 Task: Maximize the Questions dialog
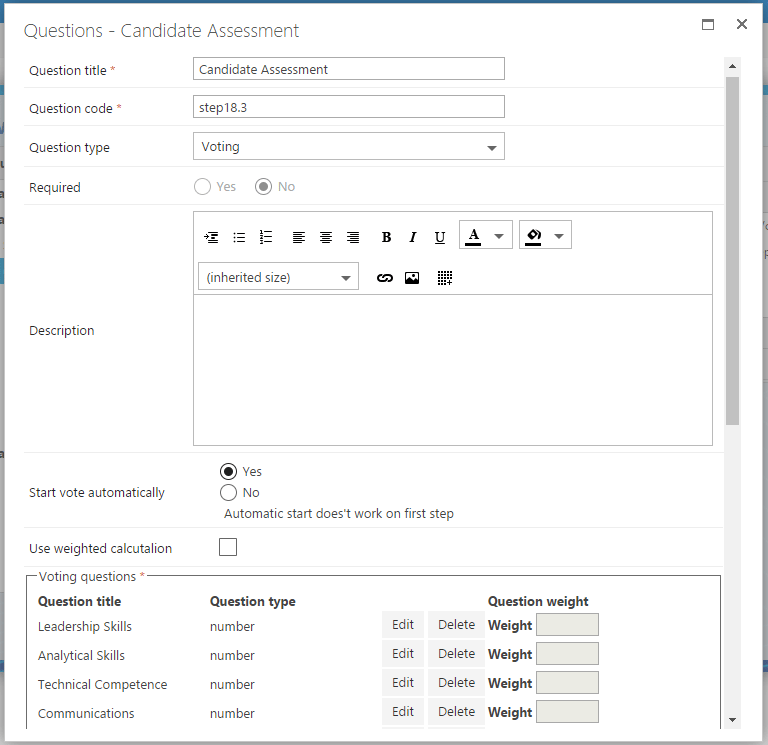tap(708, 24)
